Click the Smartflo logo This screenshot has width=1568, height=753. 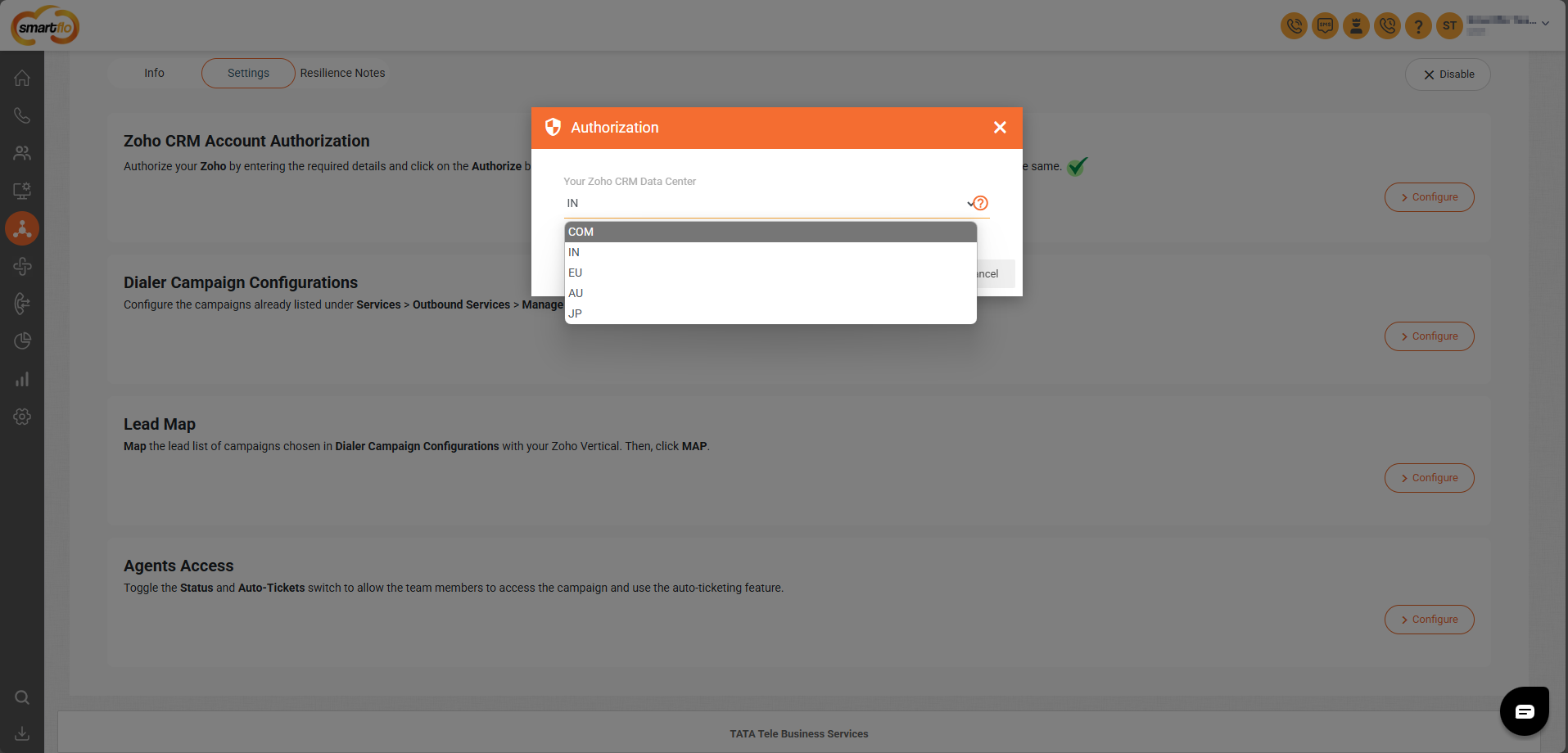click(x=45, y=25)
